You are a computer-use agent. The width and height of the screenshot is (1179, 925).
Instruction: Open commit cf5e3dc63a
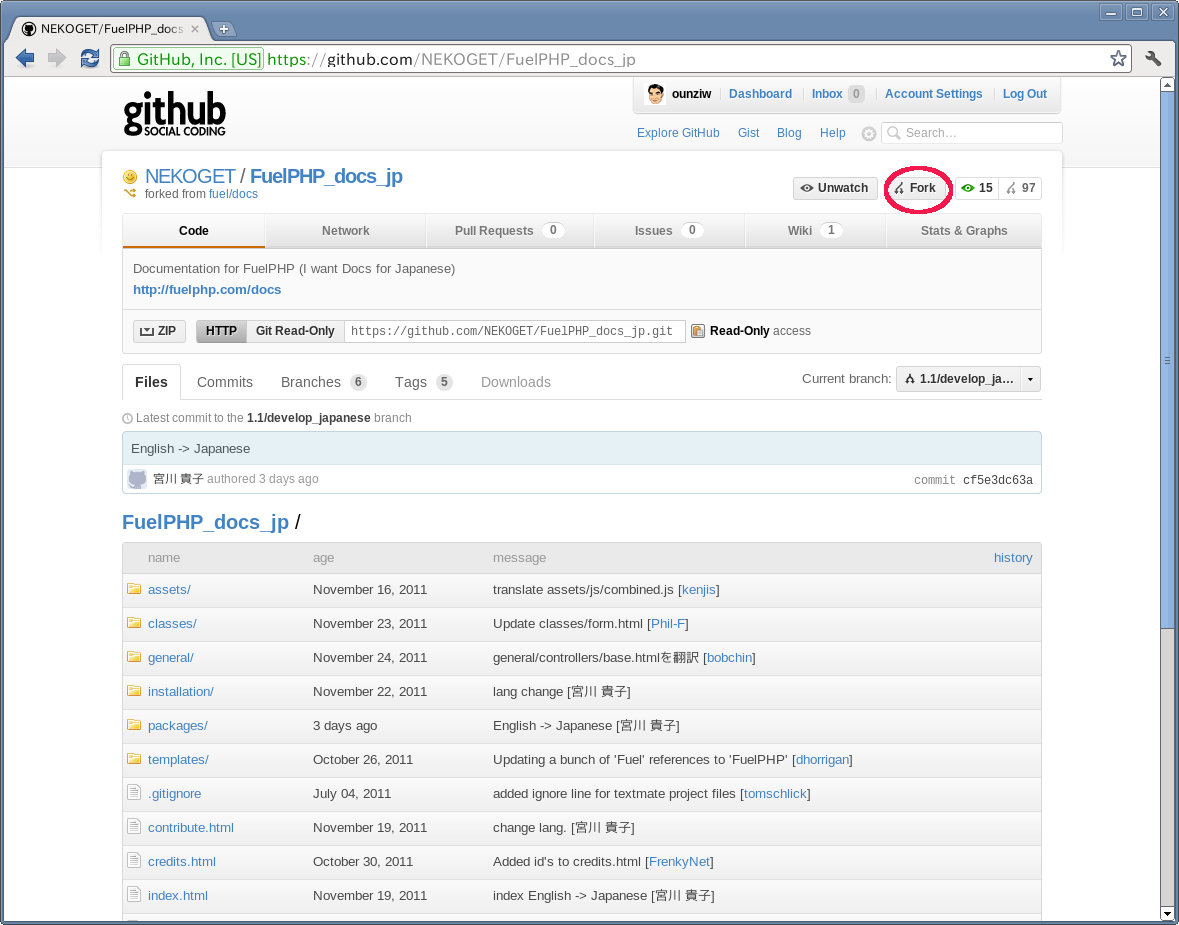(x=998, y=481)
